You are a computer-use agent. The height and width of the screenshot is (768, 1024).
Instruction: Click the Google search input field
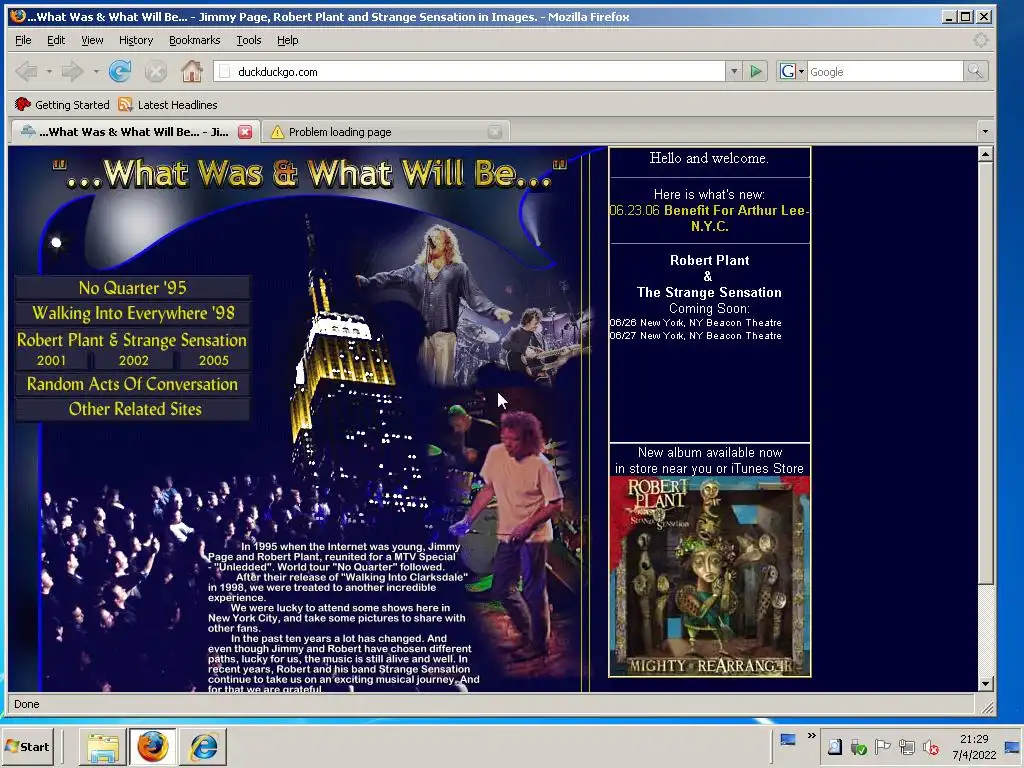click(885, 72)
